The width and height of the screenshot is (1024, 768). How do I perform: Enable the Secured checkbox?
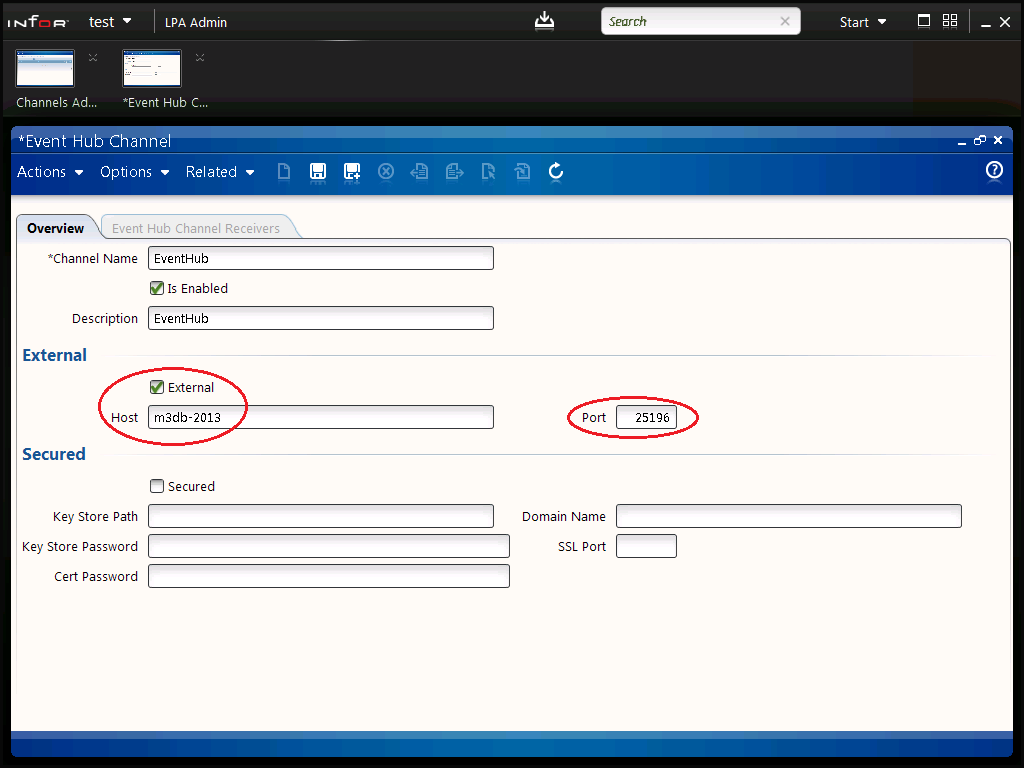coord(157,486)
